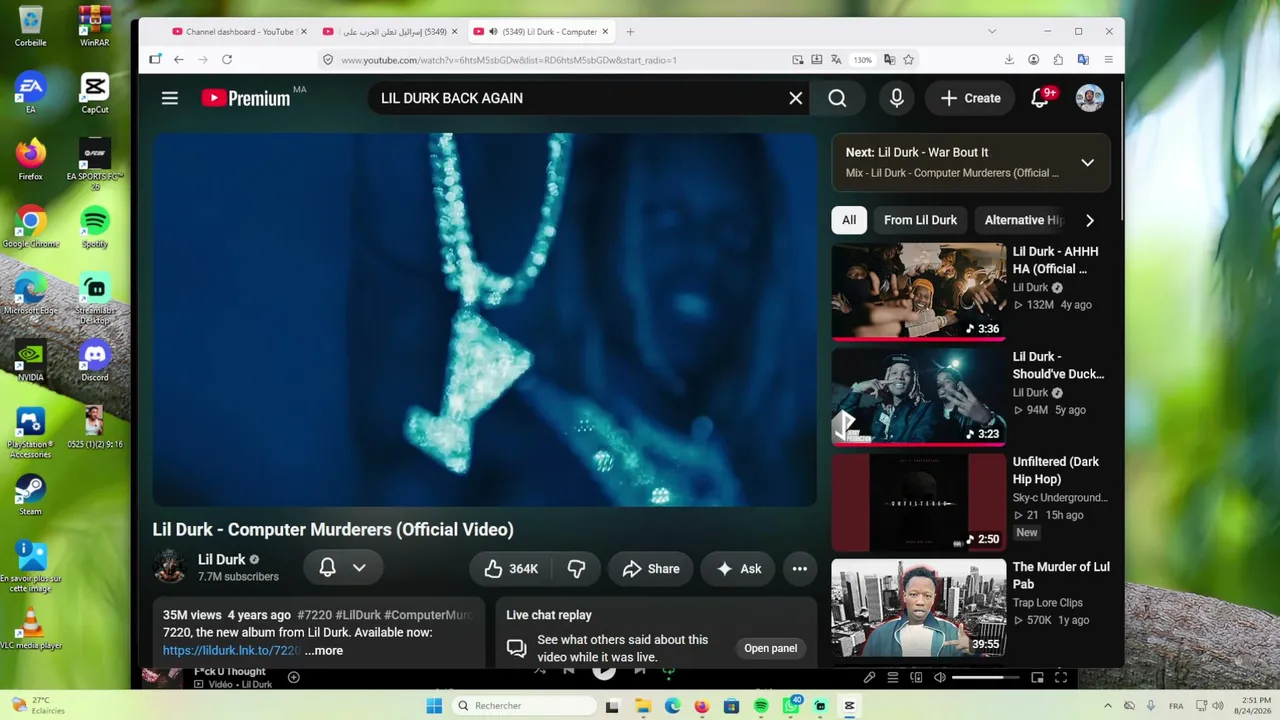Open the Create dropdown
This screenshot has height=720, width=1280.
[970, 98]
